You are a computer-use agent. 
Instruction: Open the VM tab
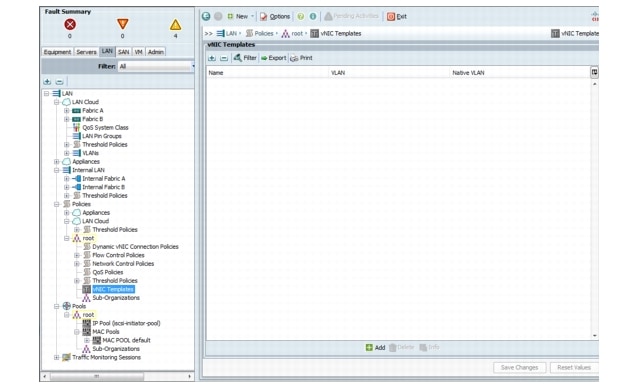coord(138,52)
